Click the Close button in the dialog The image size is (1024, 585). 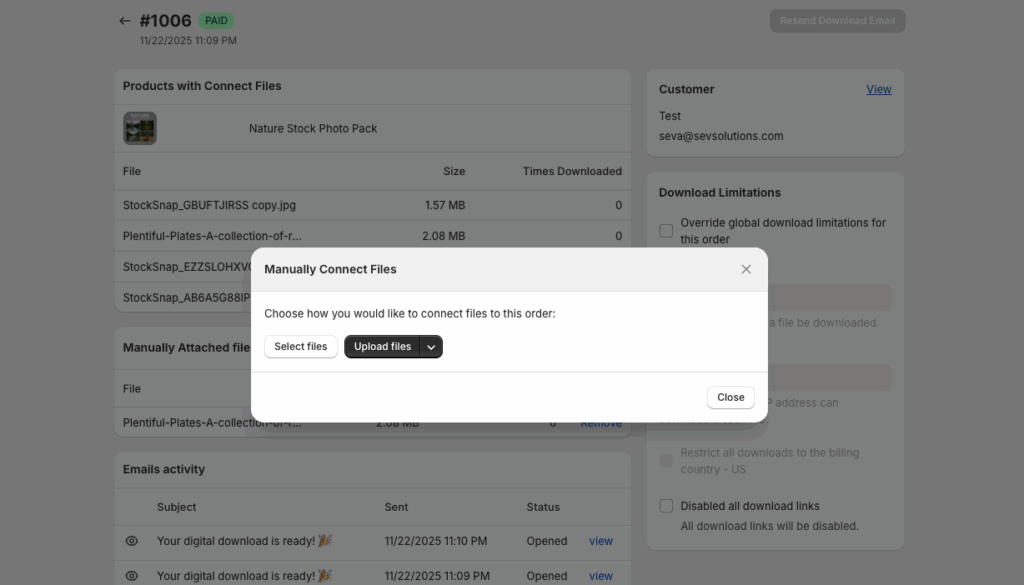[730, 397]
